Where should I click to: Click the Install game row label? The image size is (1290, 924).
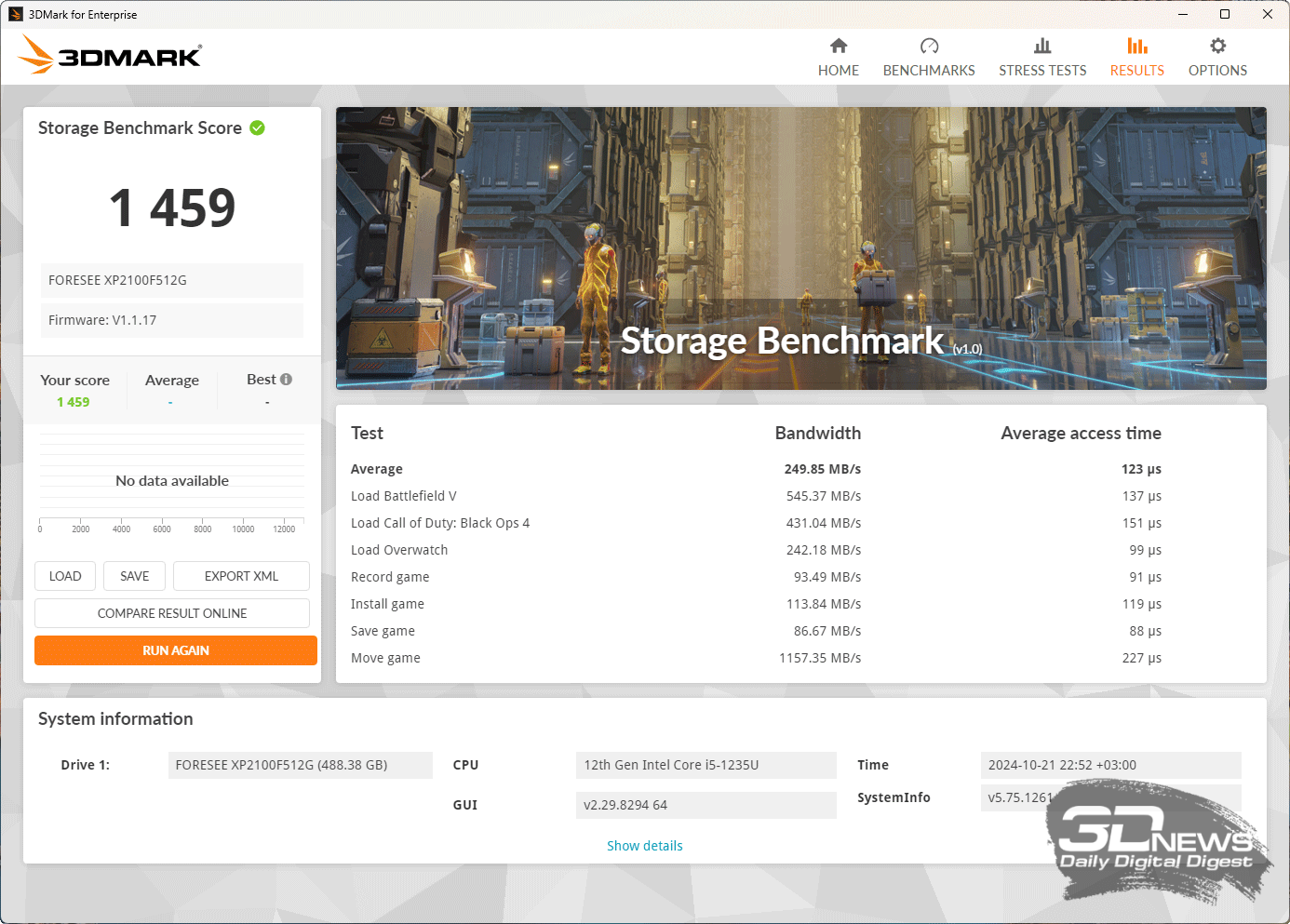click(387, 604)
